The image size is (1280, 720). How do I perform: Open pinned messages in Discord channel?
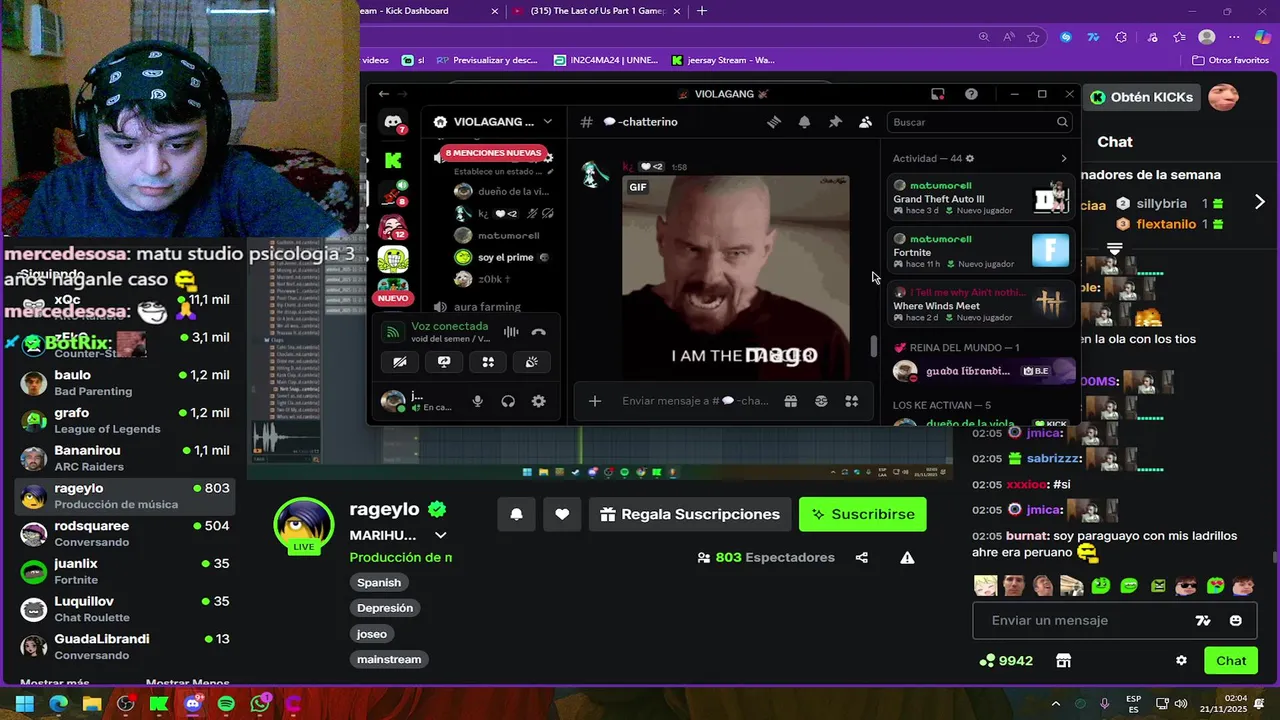coord(835,122)
